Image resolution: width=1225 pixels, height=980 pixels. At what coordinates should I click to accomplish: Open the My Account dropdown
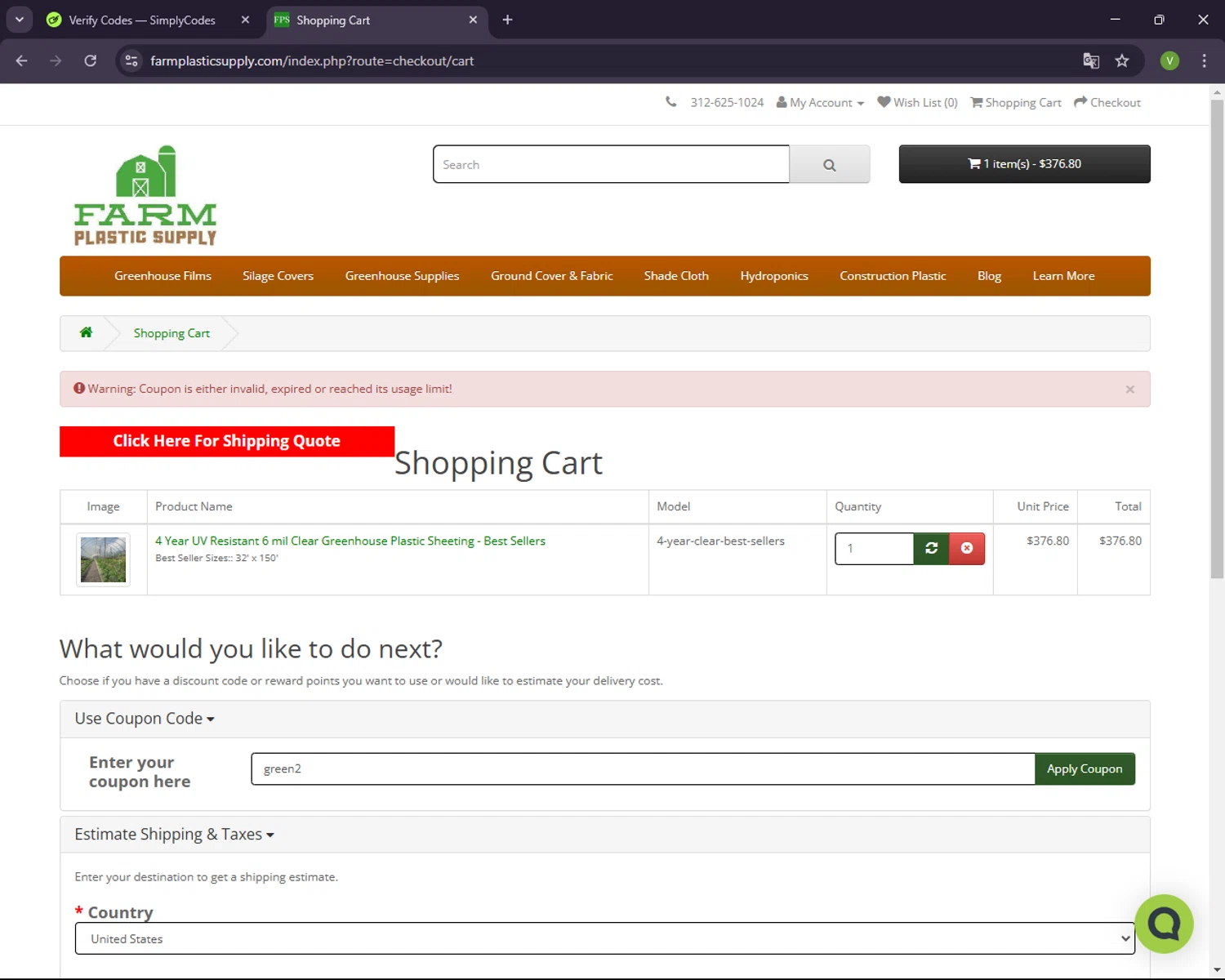[x=820, y=103]
